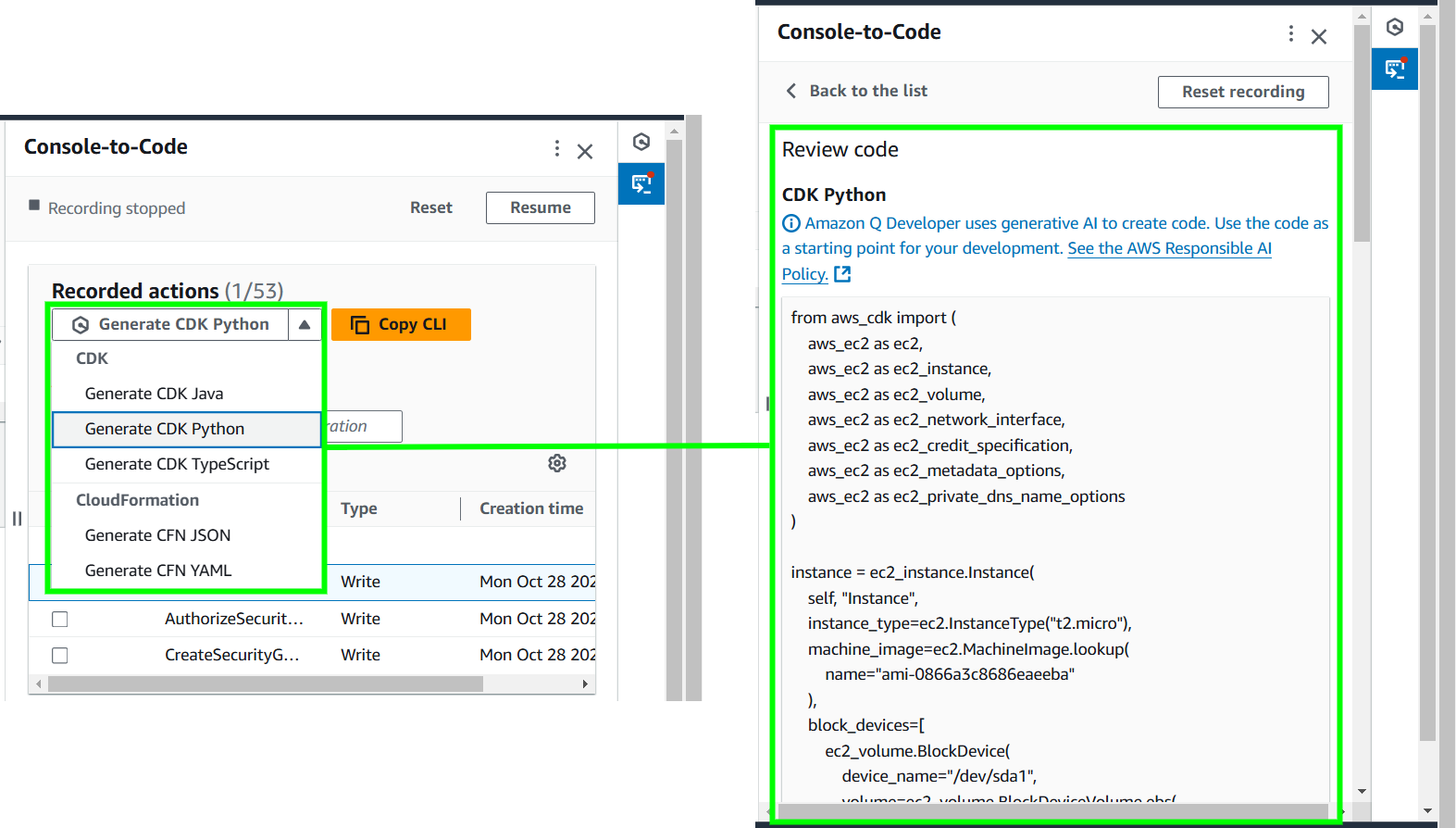The width and height of the screenshot is (1456, 828).
Task: Click the Resume button
Action: [541, 207]
